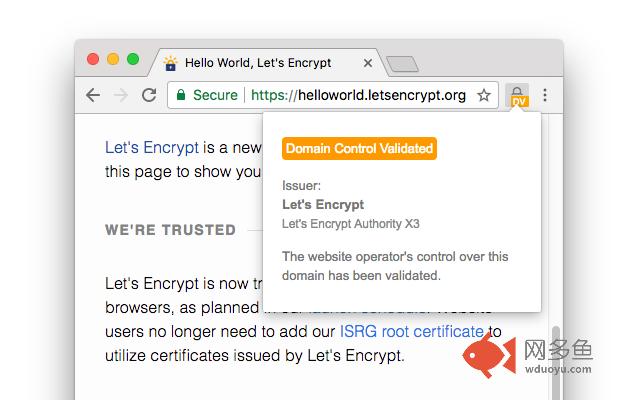Screen dimensions: 640x400
Task: Click the yellow minimize window button
Action: pos(113,59)
